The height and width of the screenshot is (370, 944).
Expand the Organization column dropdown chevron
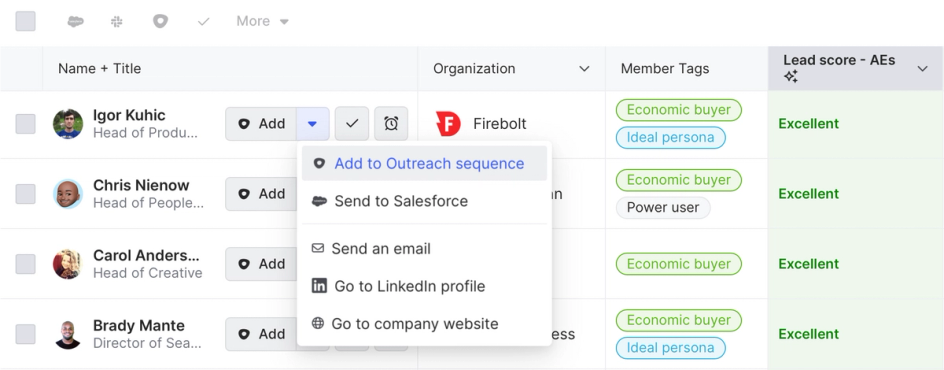coord(584,69)
